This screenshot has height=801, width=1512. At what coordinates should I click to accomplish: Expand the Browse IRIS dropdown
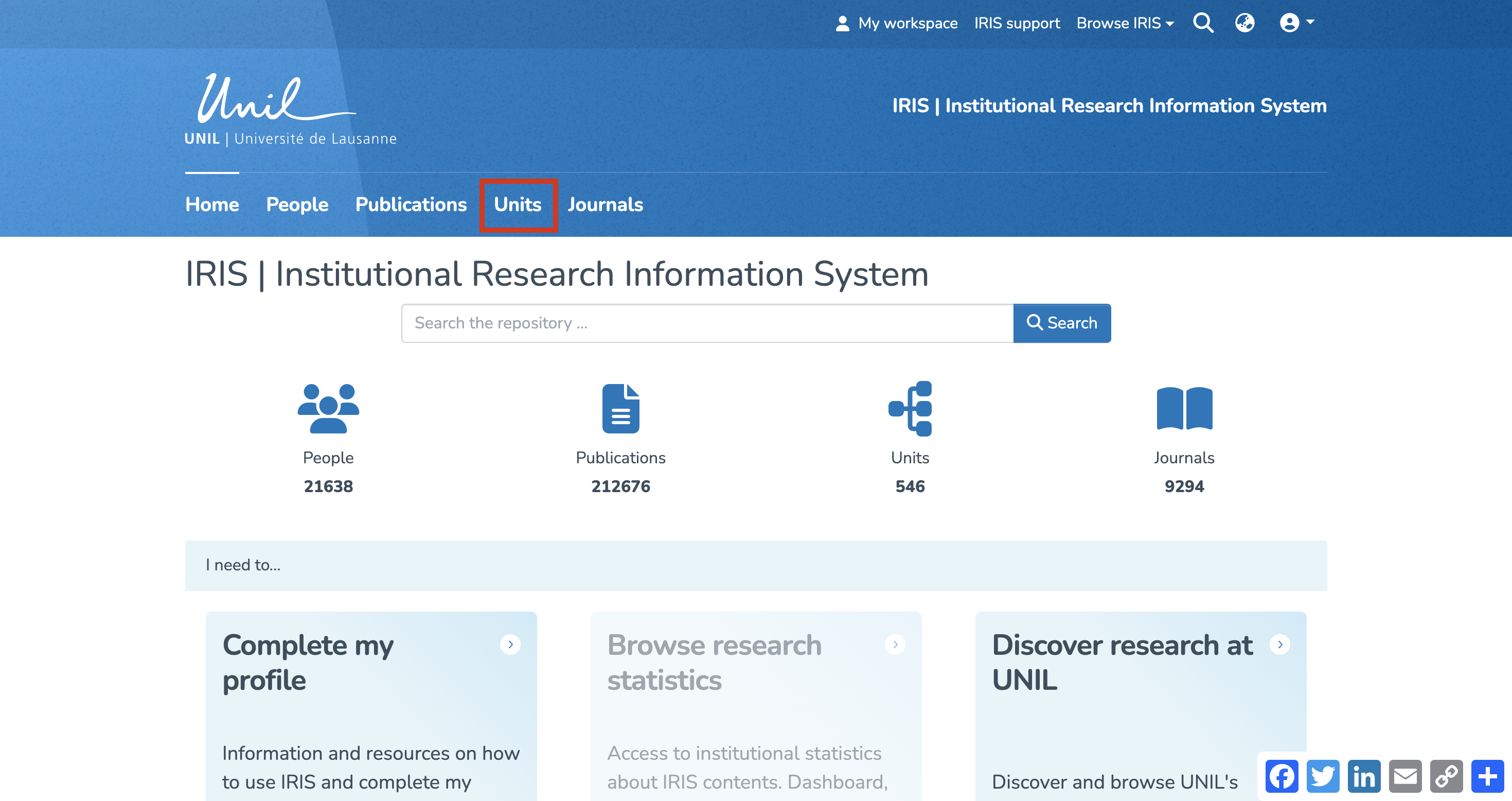click(x=1125, y=23)
